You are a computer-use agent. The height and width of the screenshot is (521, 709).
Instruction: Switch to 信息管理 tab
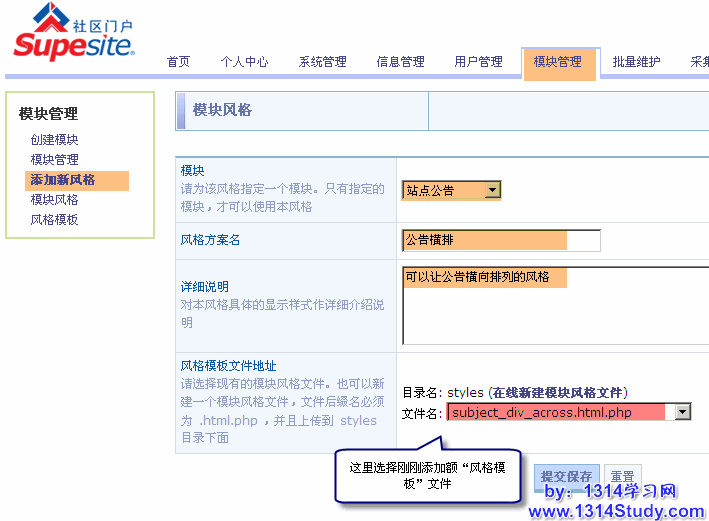400,62
